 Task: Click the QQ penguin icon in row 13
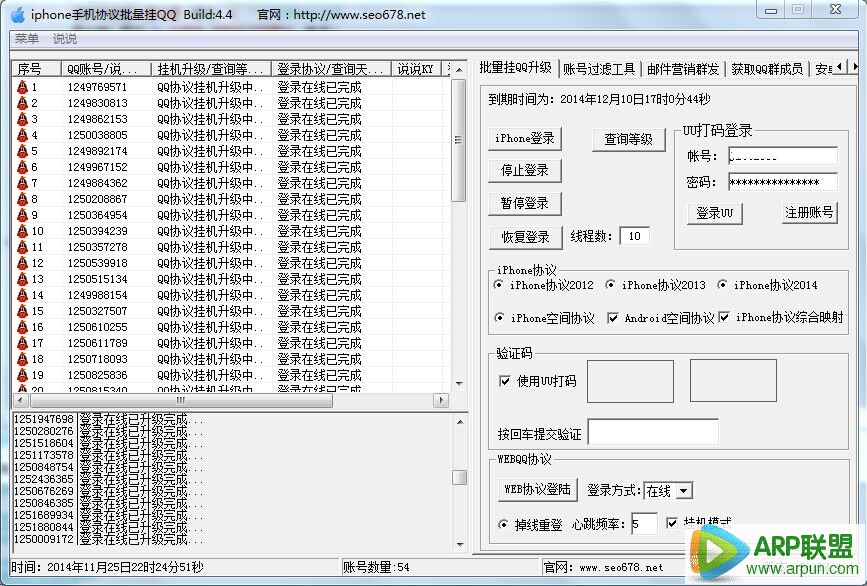23,279
